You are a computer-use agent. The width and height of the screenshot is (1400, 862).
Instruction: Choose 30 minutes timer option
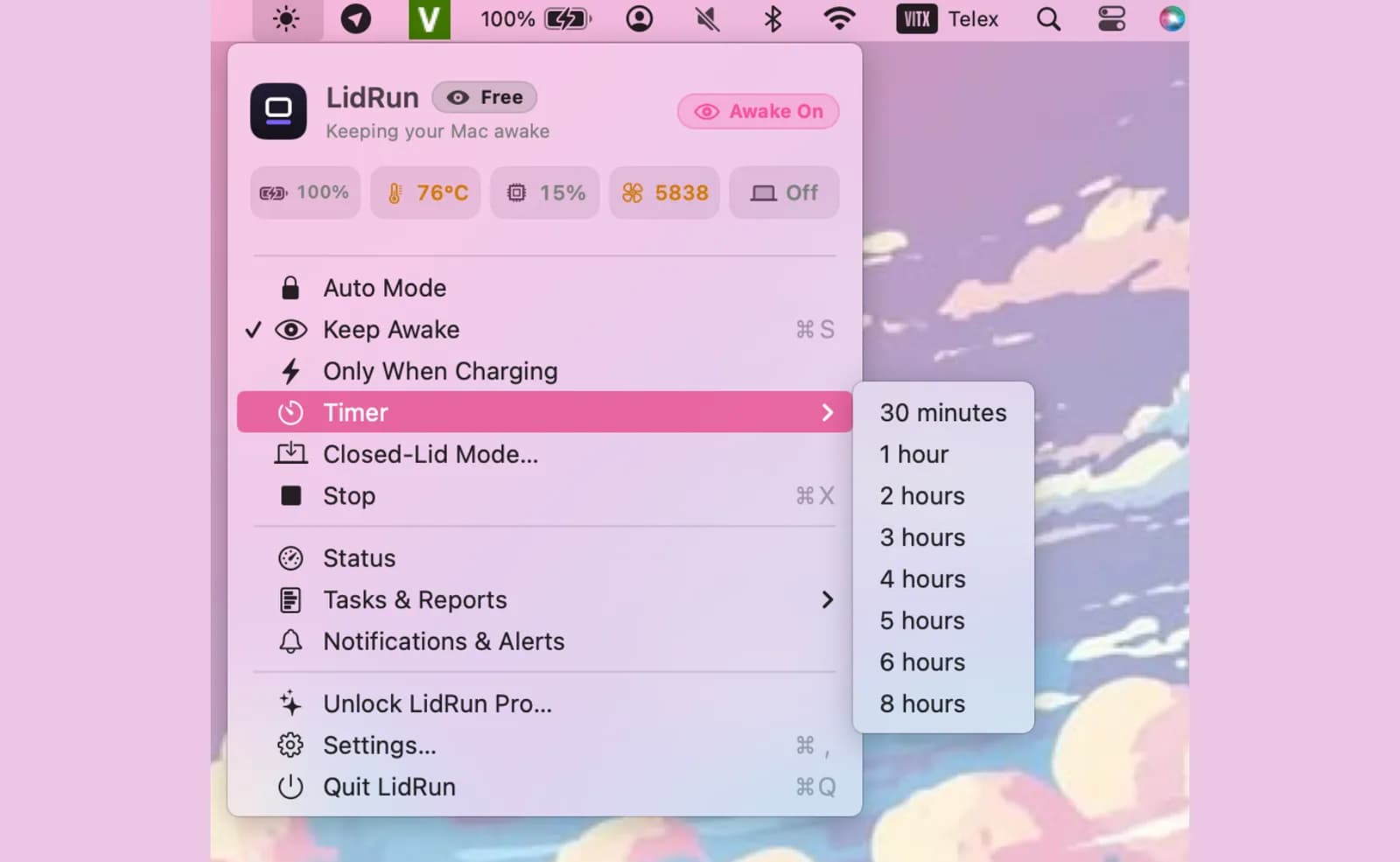pos(943,412)
